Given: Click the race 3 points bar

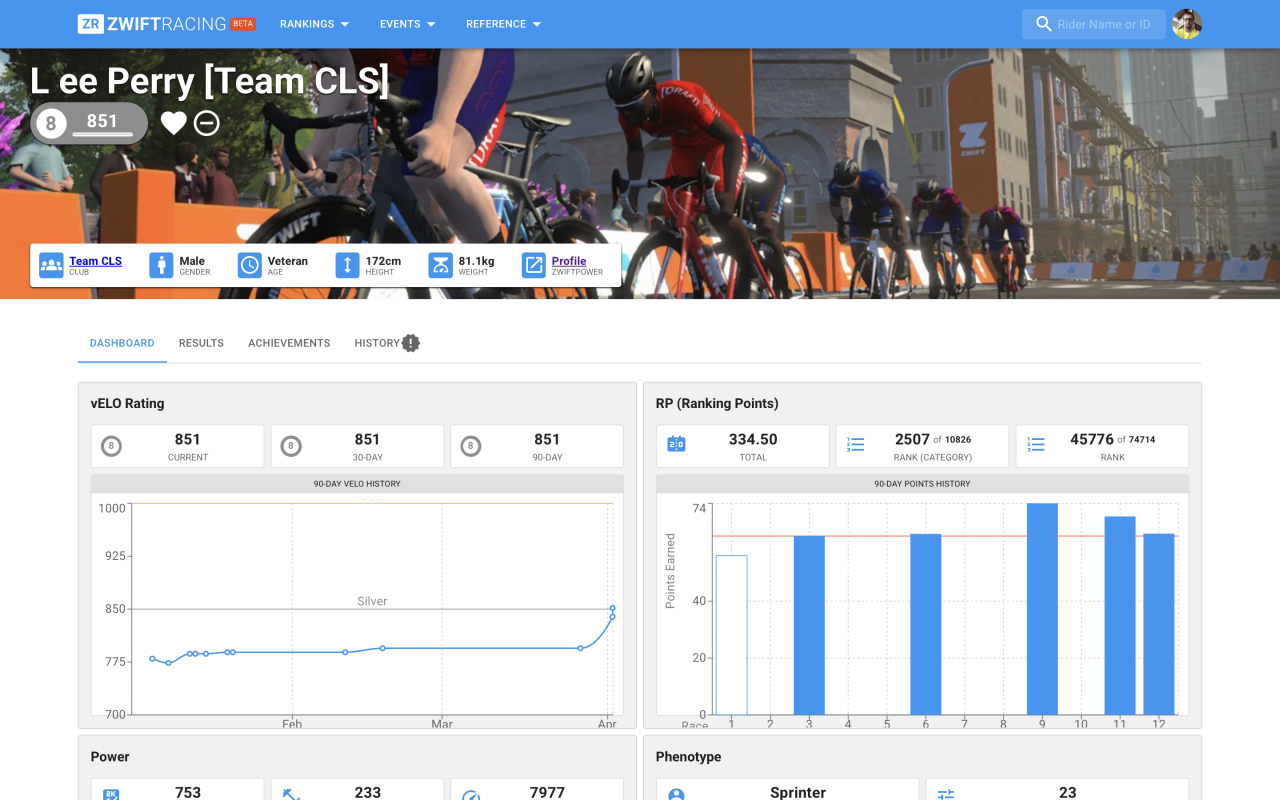Looking at the screenshot, I should coord(809,625).
